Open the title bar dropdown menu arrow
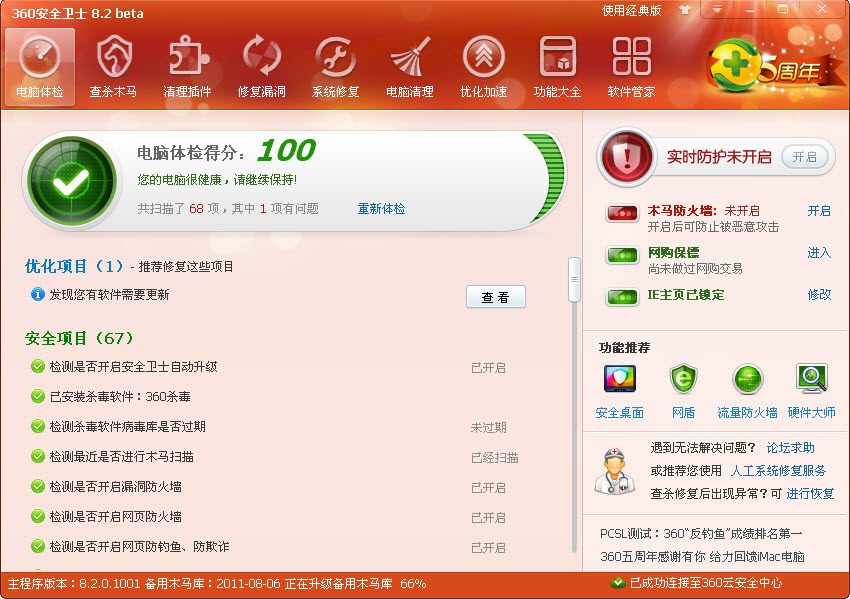This screenshot has width=850, height=599. pyautogui.click(x=717, y=10)
